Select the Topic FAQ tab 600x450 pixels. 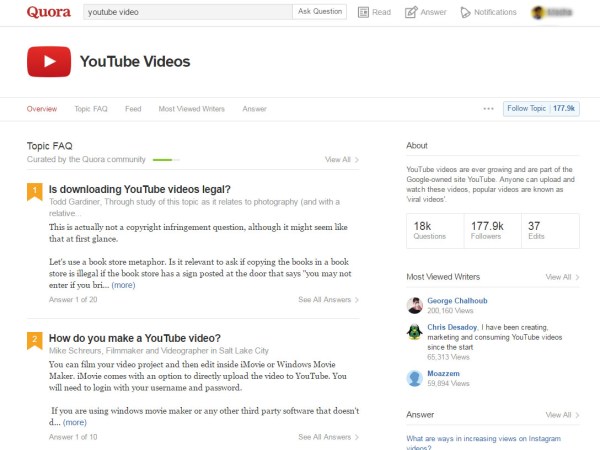91,109
